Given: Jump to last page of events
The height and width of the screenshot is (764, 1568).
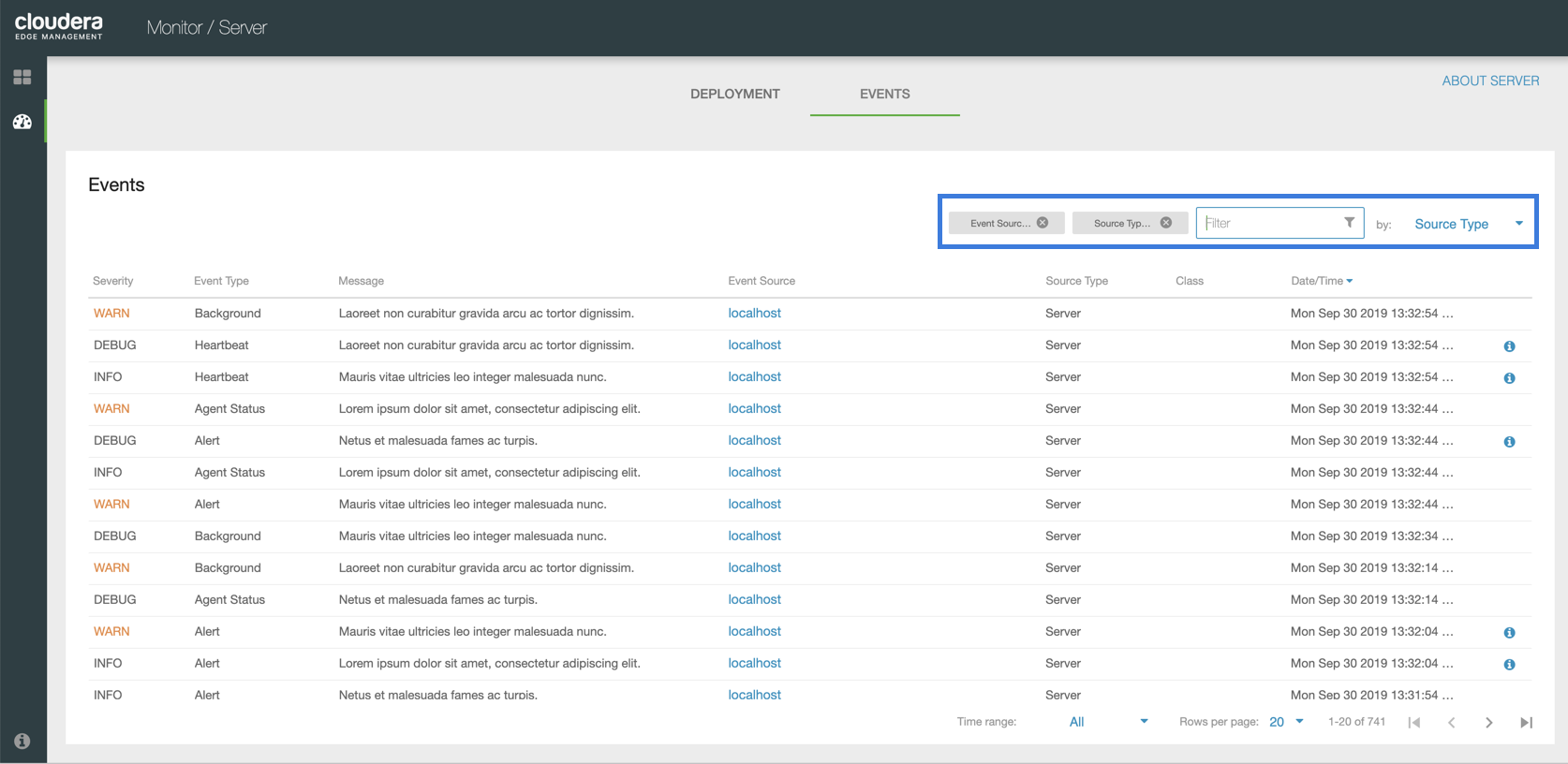Looking at the screenshot, I should click(x=1526, y=722).
